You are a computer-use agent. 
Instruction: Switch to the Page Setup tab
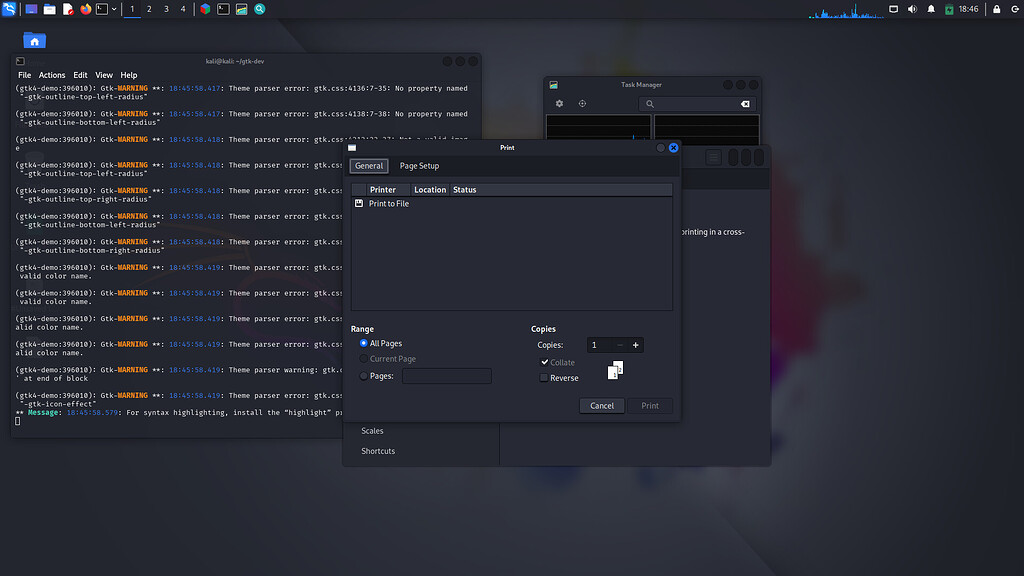click(x=419, y=166)
